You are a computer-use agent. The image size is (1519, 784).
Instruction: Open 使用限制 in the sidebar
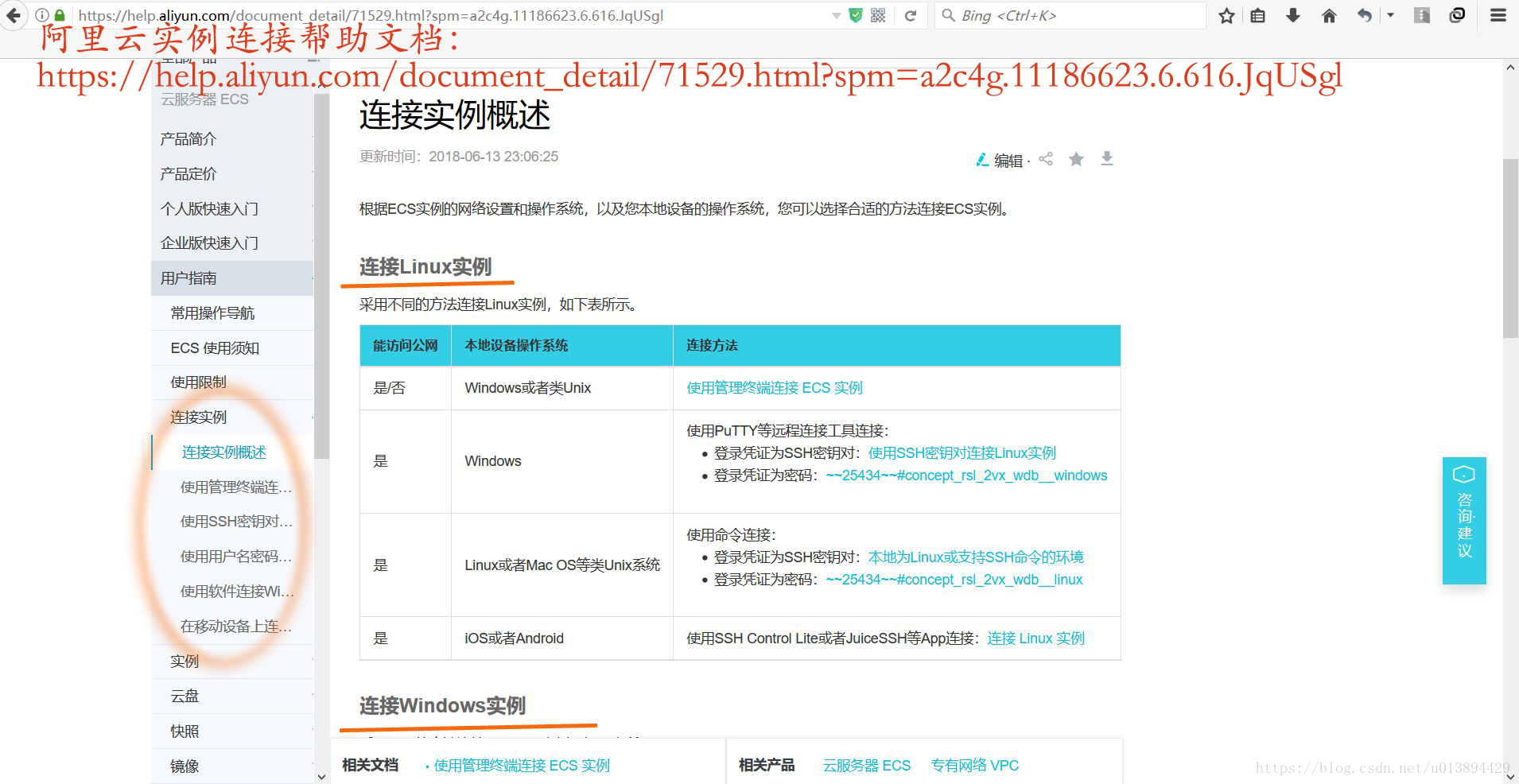[198, 382]
